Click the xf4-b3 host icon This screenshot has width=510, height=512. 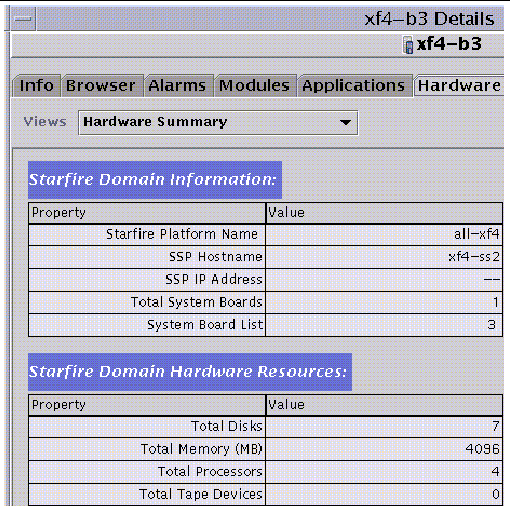pyautogui.click(x=408, y=45)
